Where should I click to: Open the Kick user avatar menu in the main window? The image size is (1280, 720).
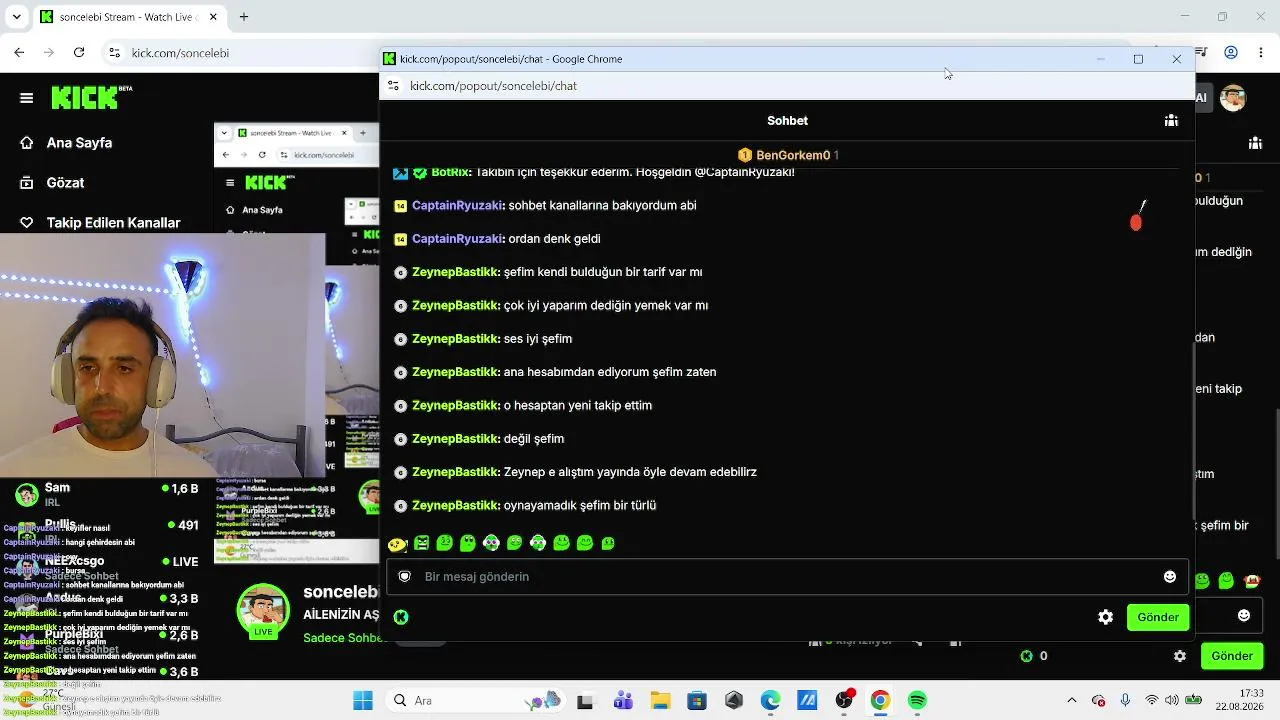click(x=1232, y=98)
